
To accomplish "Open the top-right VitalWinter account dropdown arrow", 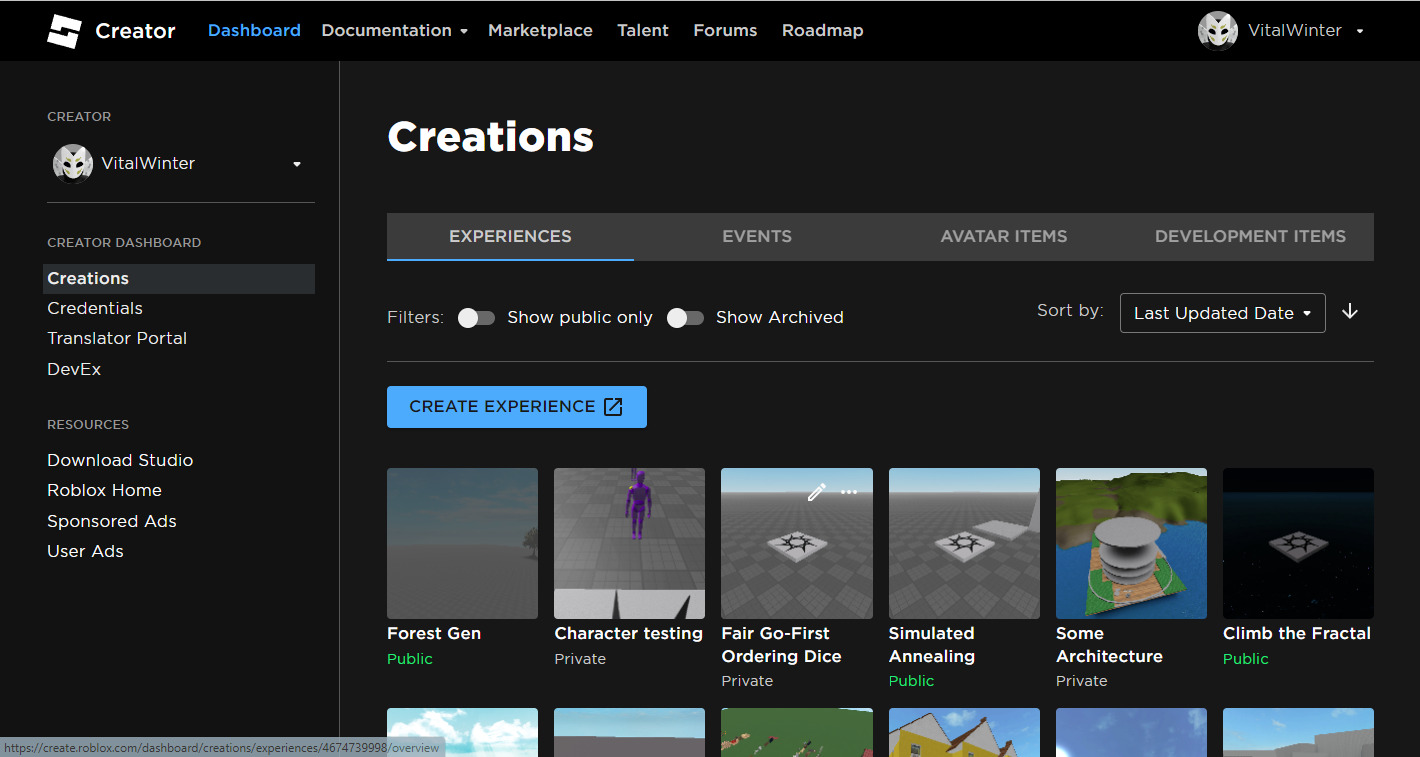I will pos(1360,31).
